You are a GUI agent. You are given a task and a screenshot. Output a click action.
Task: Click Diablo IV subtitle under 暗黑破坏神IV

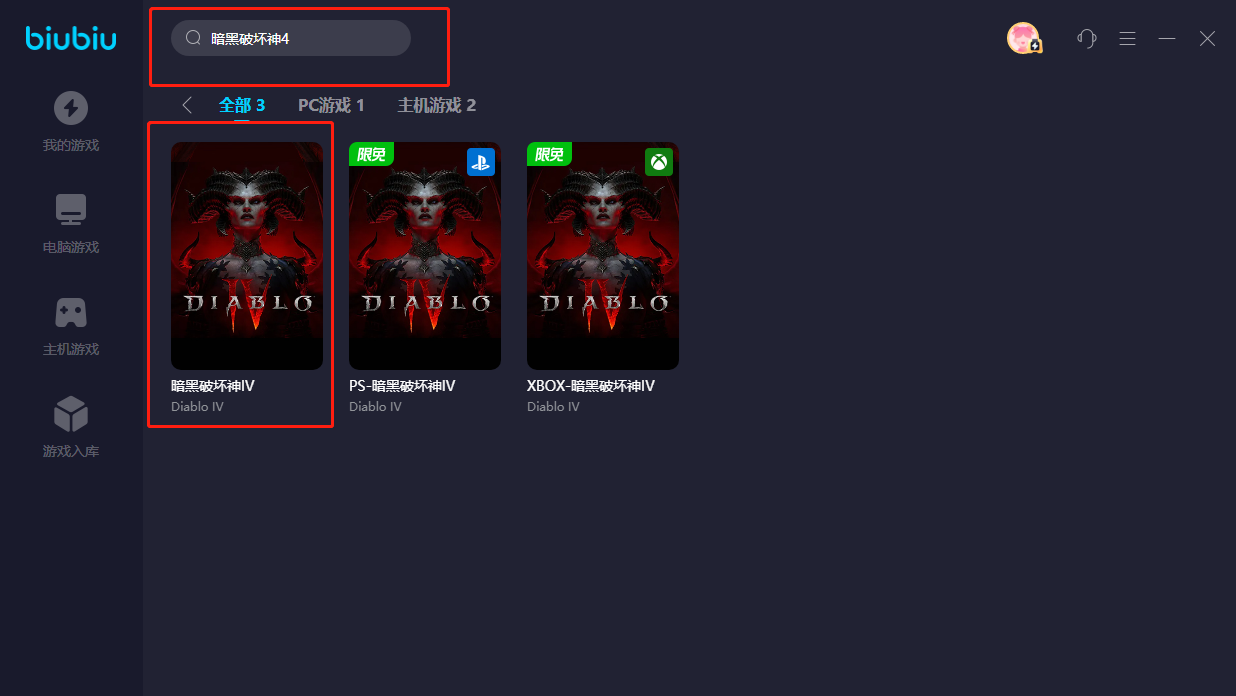[197, 407]
